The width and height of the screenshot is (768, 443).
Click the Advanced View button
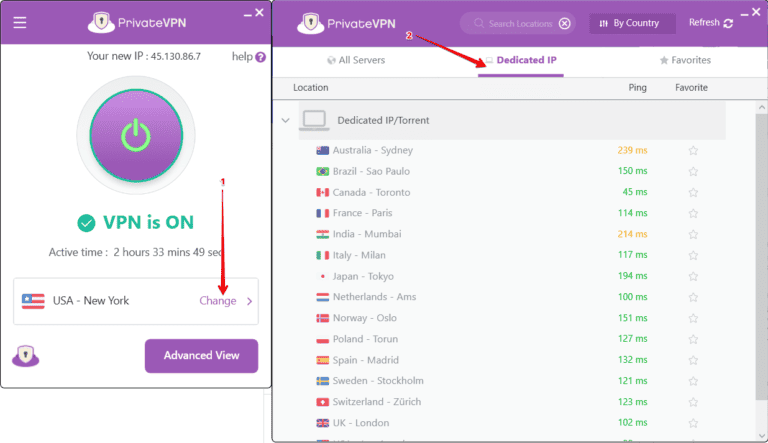pos(201,355)
